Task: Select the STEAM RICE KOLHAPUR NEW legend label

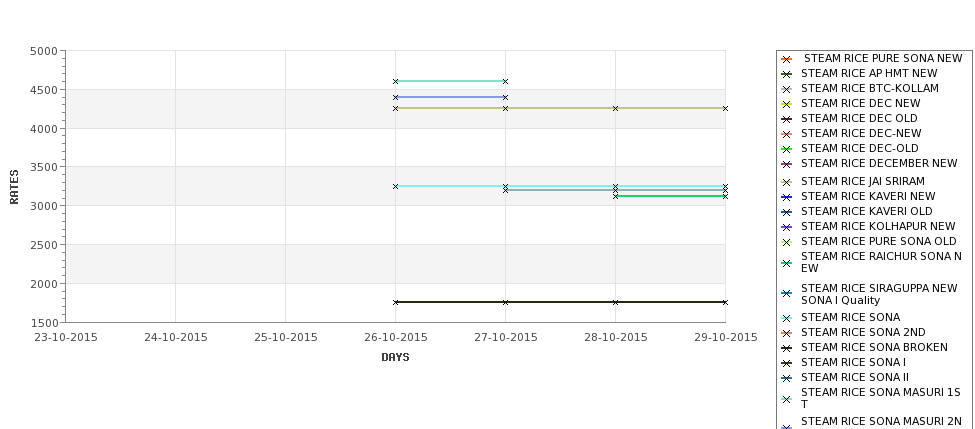Action: (878, 226)
